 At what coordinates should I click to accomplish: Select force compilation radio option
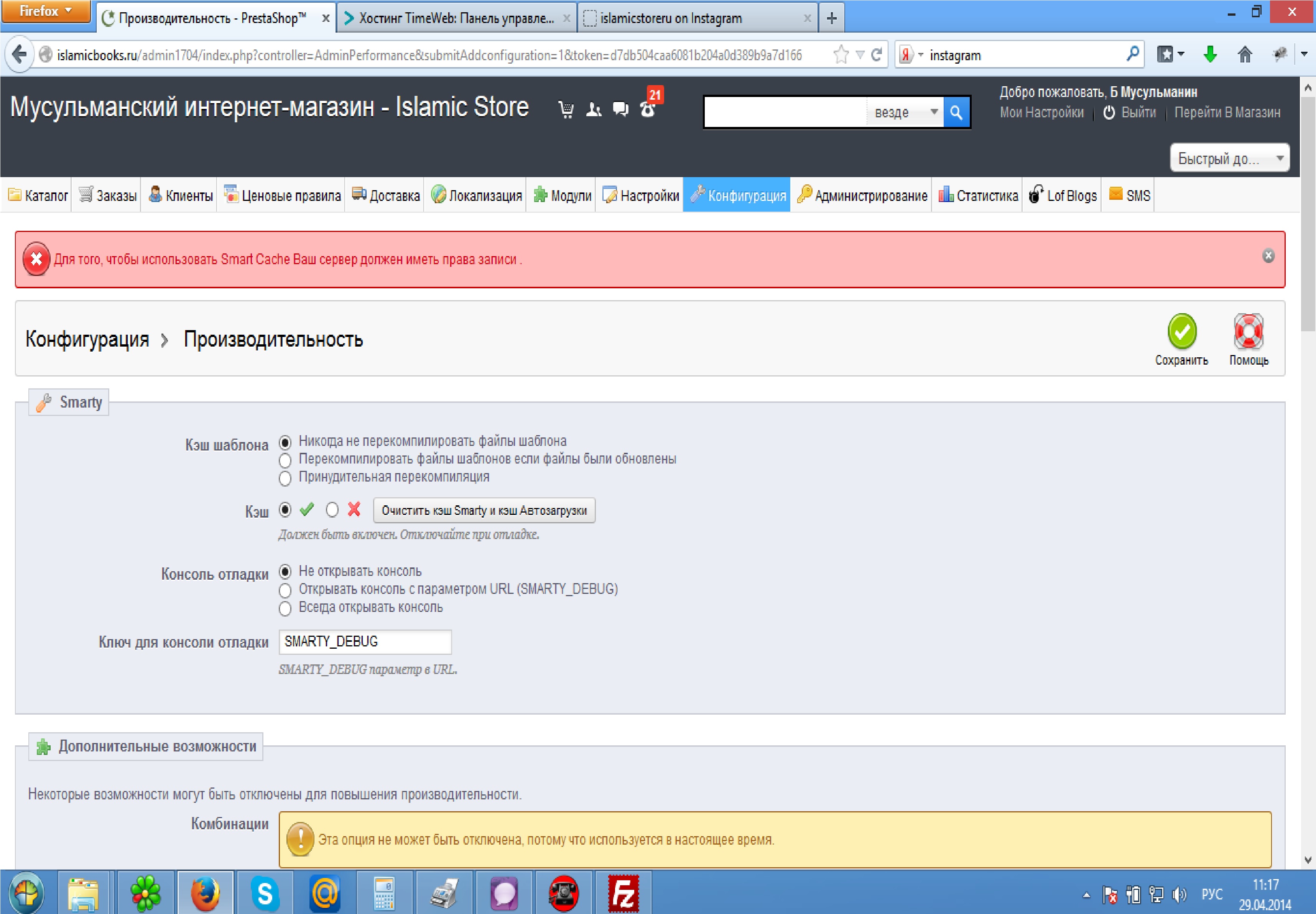tap(285, 478)
